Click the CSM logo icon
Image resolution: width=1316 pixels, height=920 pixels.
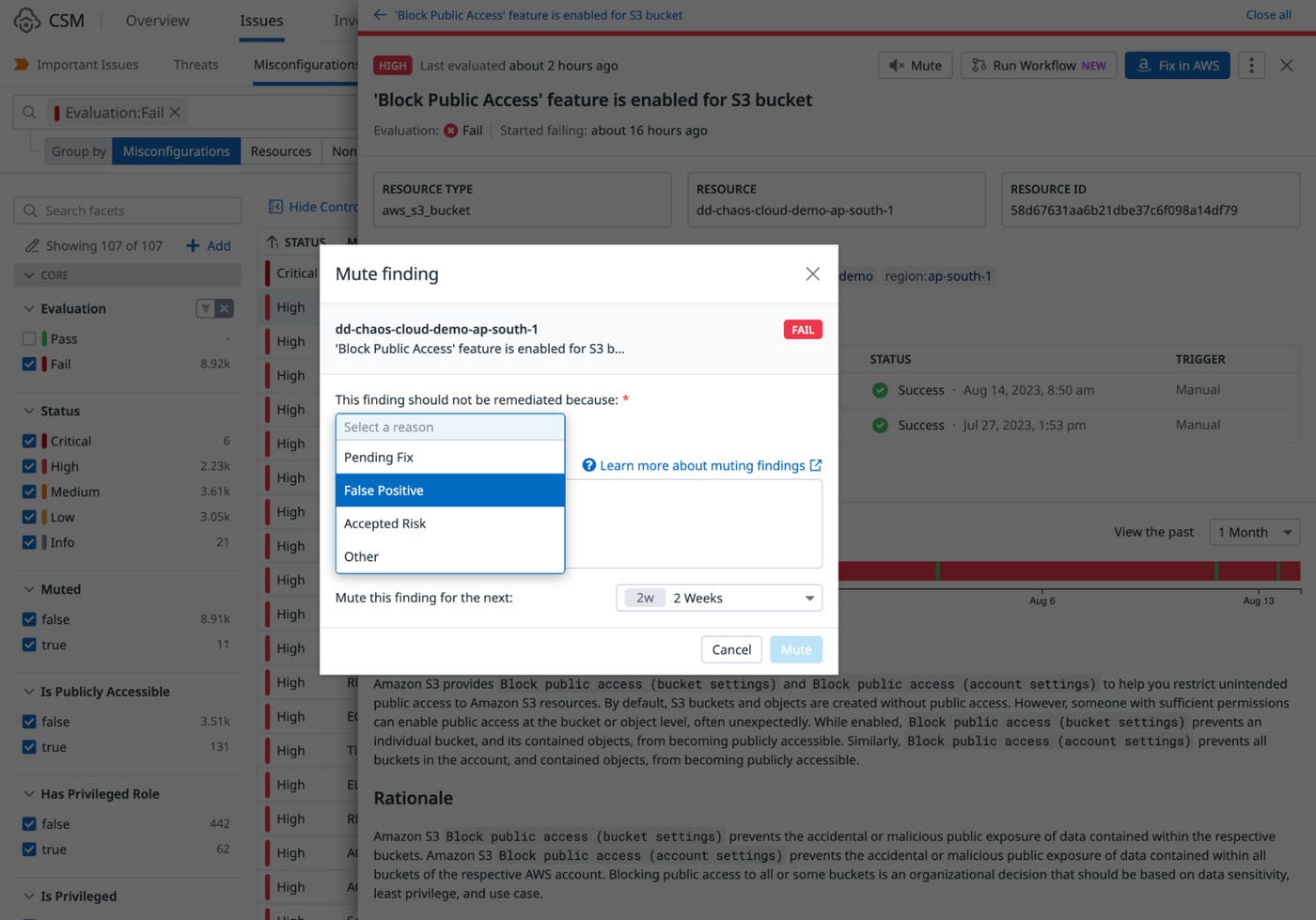pos(26,20)
